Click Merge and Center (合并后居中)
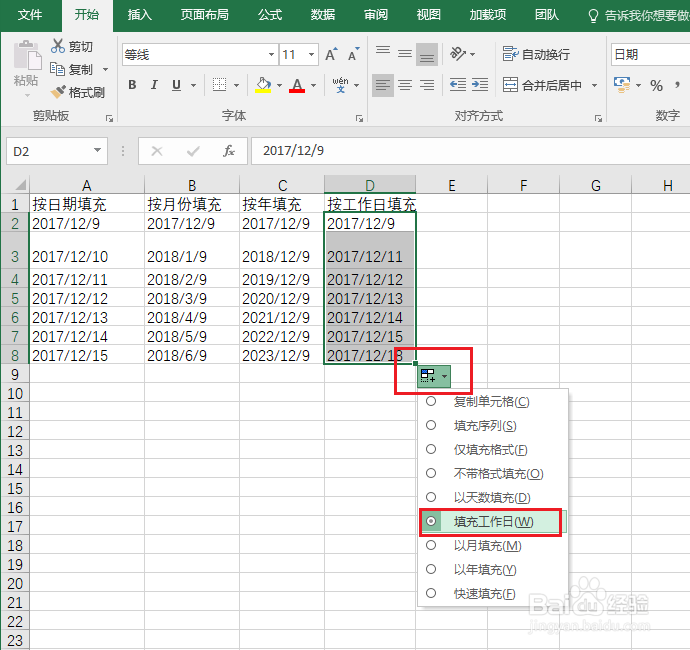Image resolution: width=690 pixels, height=650 pixels. (x=542, y=85)
